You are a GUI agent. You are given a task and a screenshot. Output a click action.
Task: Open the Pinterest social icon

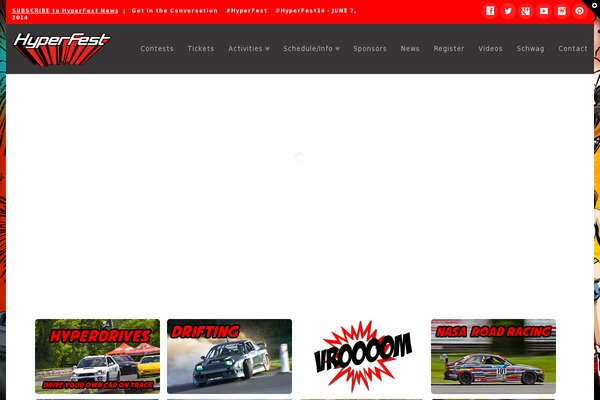(580, 11)
